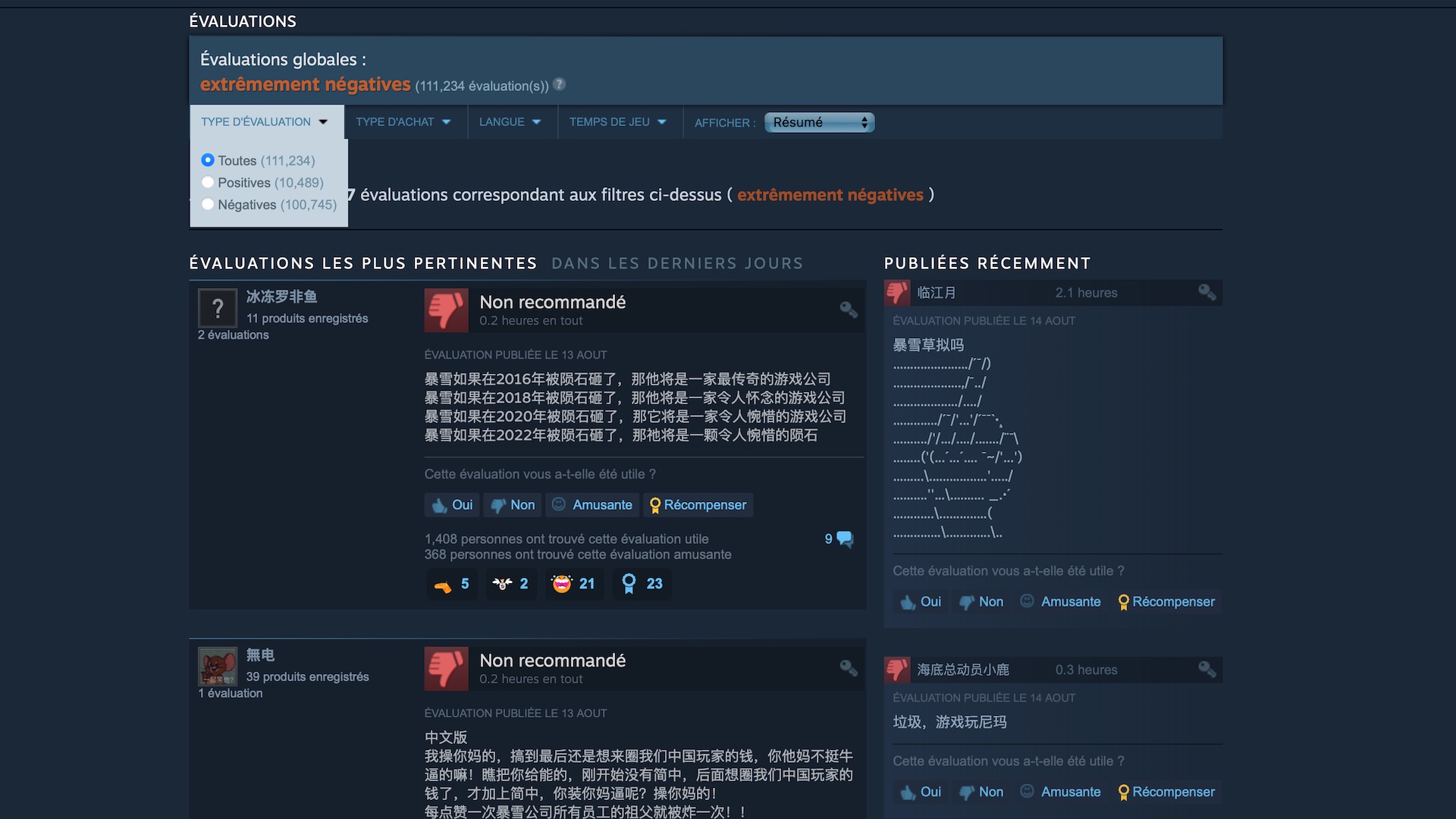Select the Toutes reviews radio option
1456x819 pixels.
point(207,160)
